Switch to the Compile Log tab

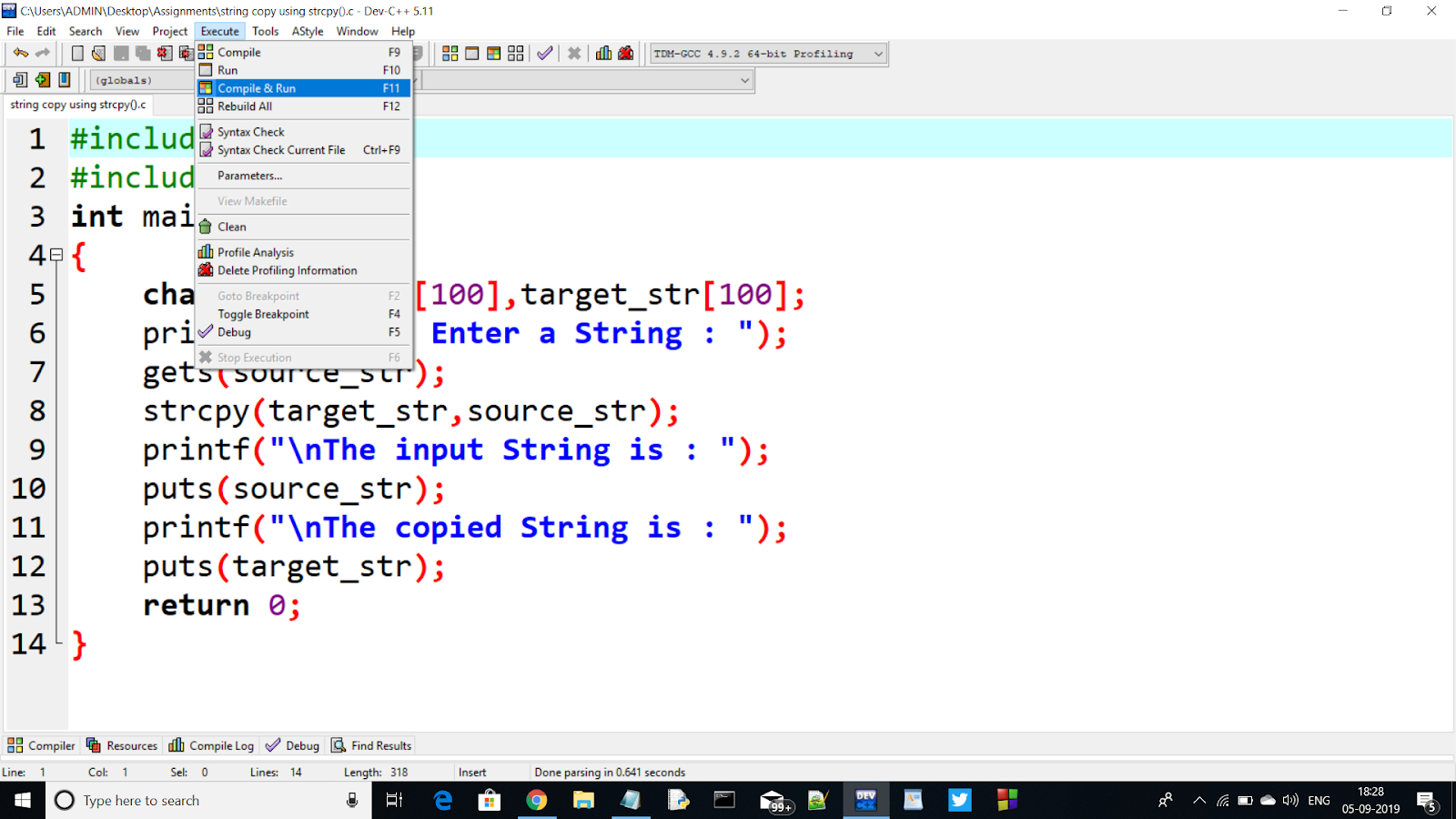click(219, 744)
